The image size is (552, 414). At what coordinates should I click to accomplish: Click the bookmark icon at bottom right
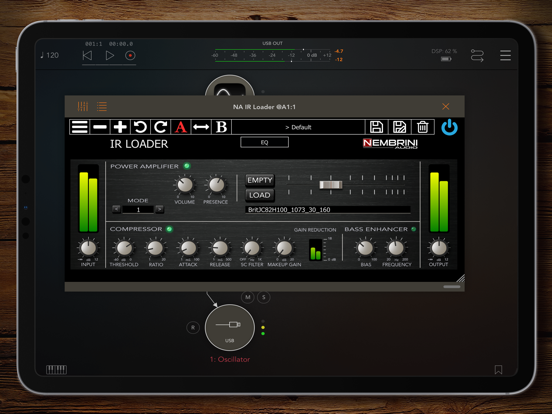pyautogui.click(x=498, y=370)
